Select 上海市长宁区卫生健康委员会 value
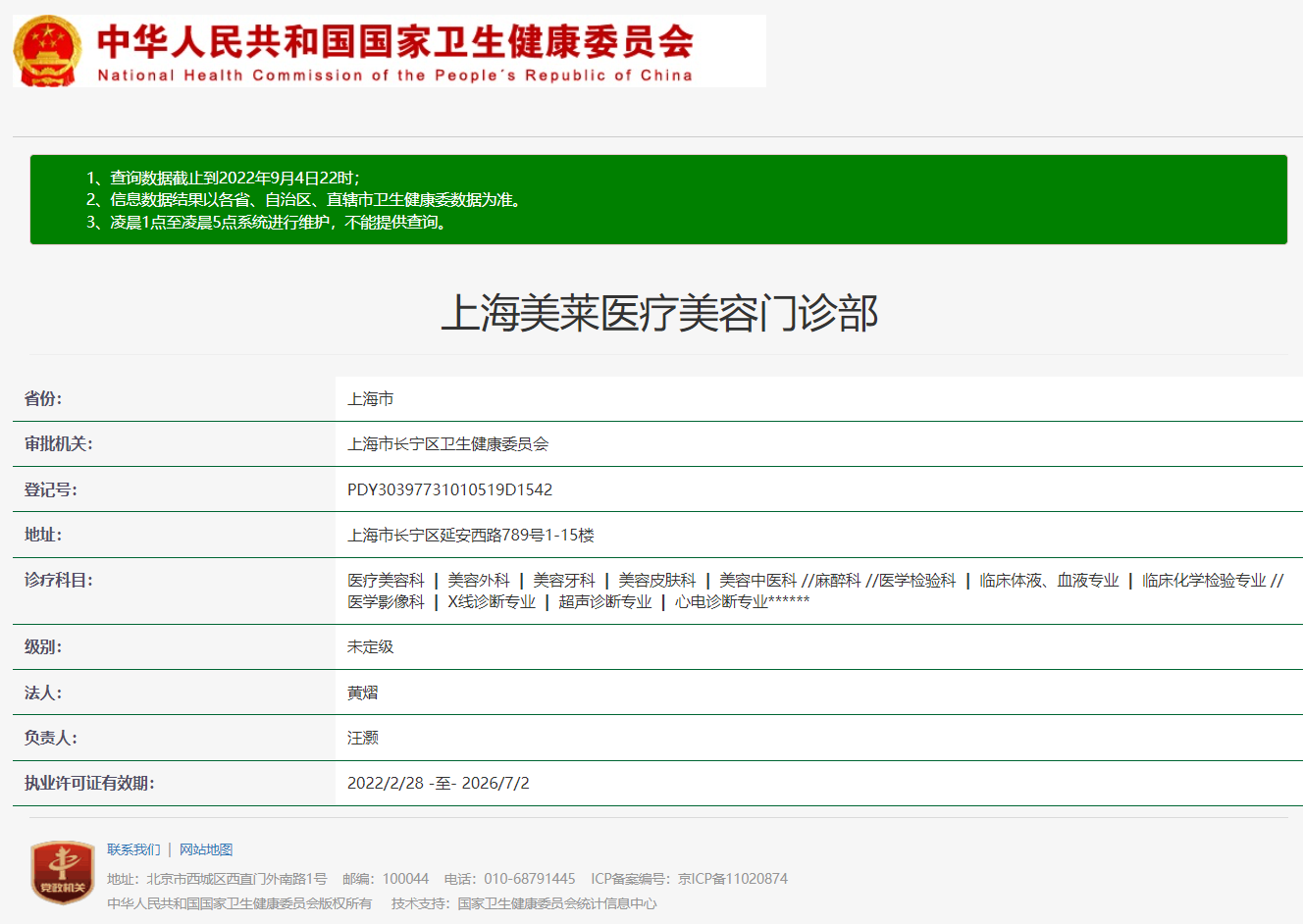Viewport: 1303px width, 924px height. point(448,443)
